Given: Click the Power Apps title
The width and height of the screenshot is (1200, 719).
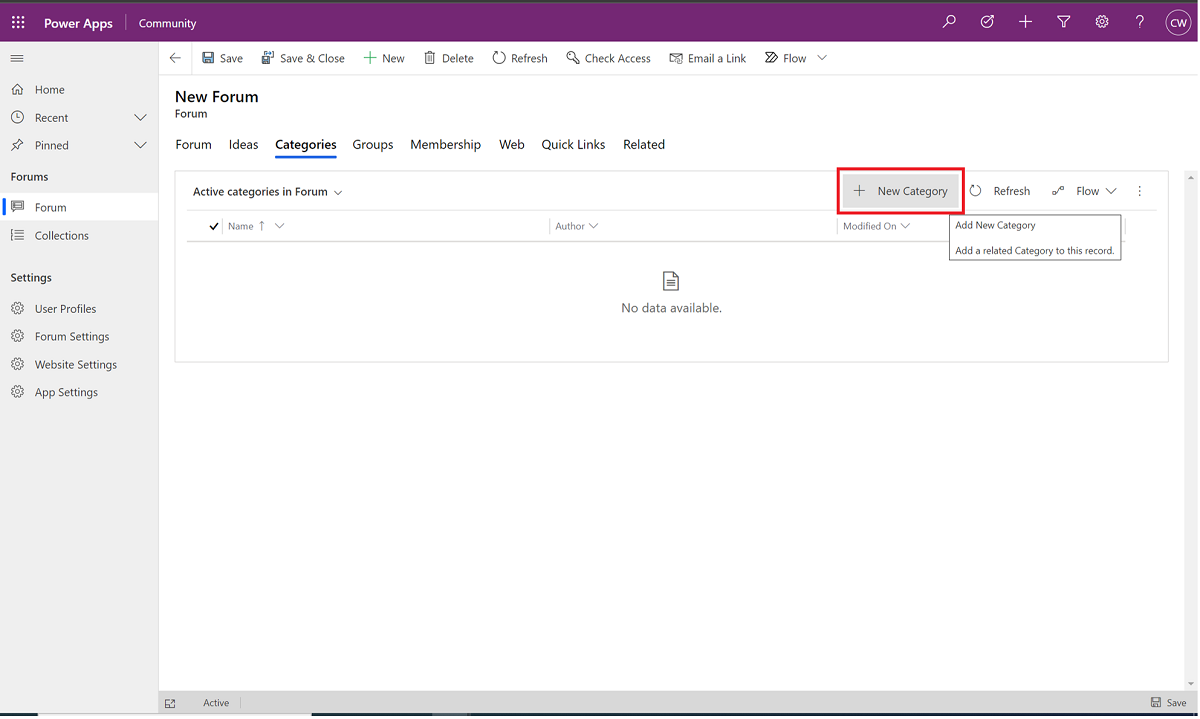Looking at the screenshot, I should coord(78,23).
